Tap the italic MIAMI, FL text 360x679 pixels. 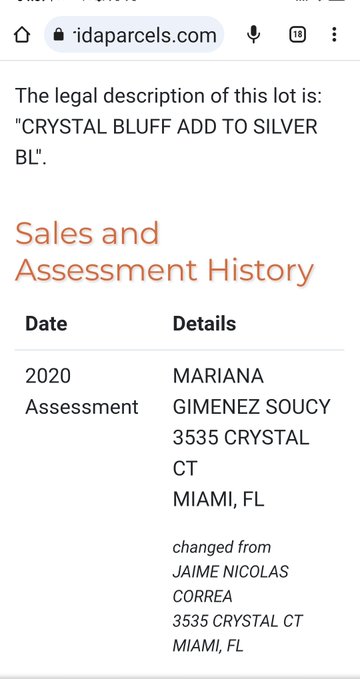[208, 646]
